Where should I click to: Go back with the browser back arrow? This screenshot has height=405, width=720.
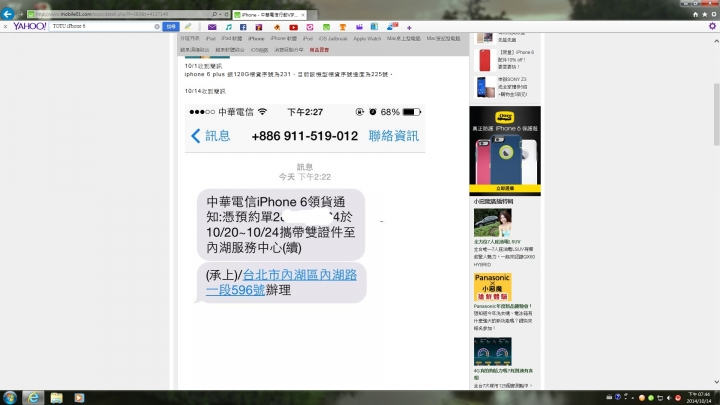pyautogui.click(x=7, y=14)
